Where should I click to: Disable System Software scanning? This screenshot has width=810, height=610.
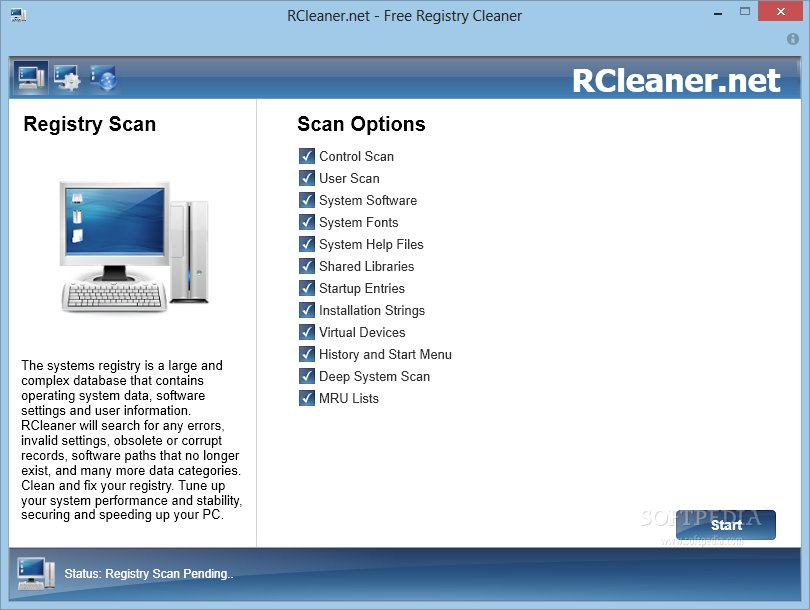pyautogui.click(x=307, y=200)
